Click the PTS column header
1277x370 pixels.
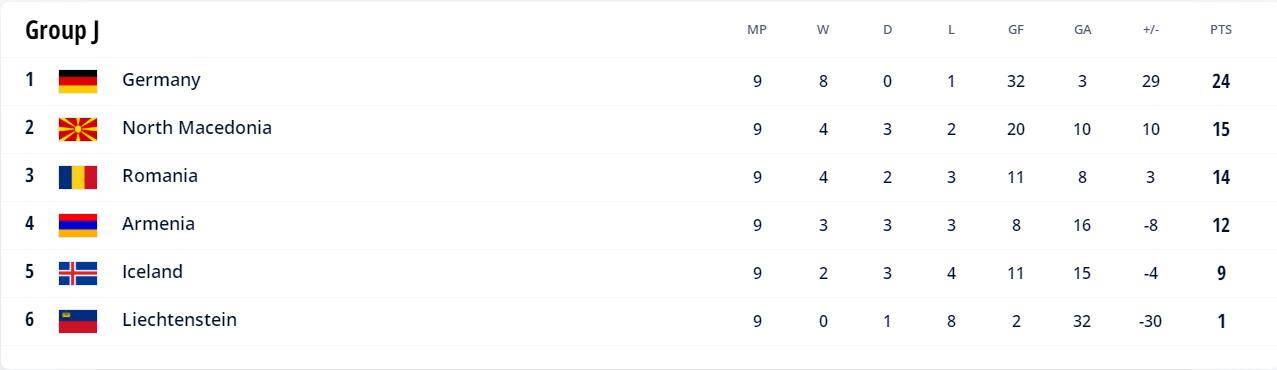click(1220, 30)
